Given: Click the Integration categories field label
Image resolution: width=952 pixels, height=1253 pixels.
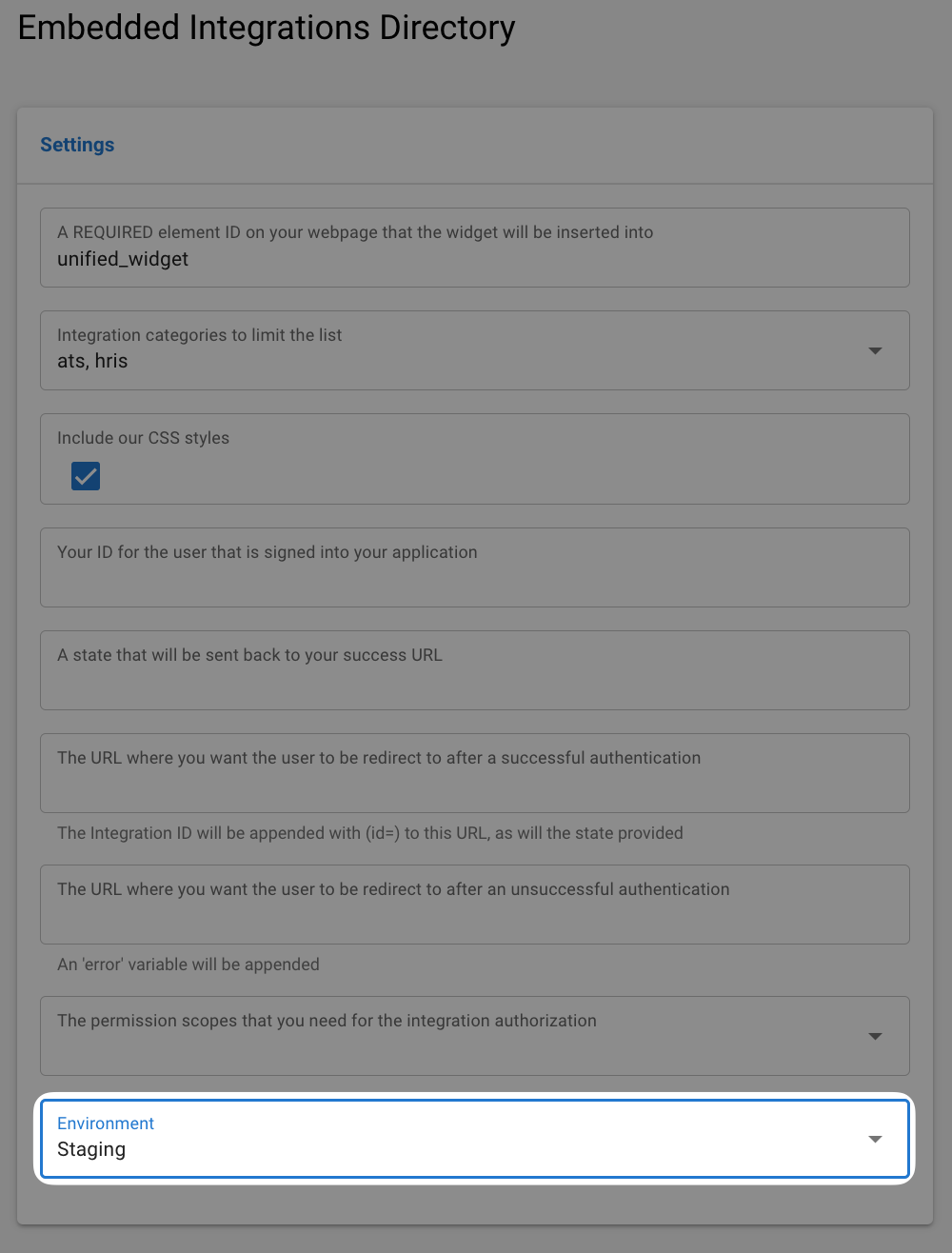Looking at the screenshot, I should click(x=199, y=335).
